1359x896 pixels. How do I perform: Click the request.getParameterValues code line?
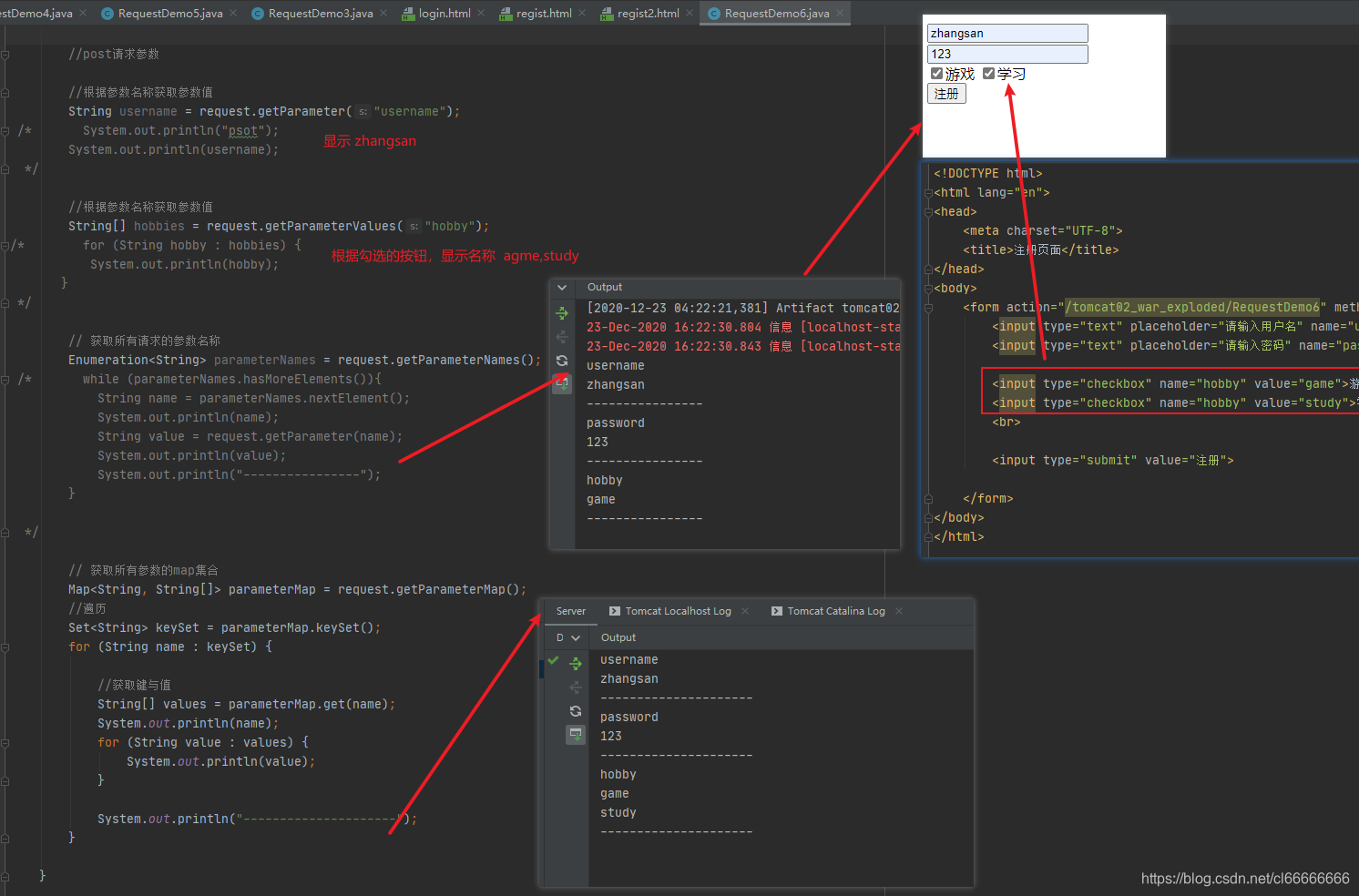(279, 226)
